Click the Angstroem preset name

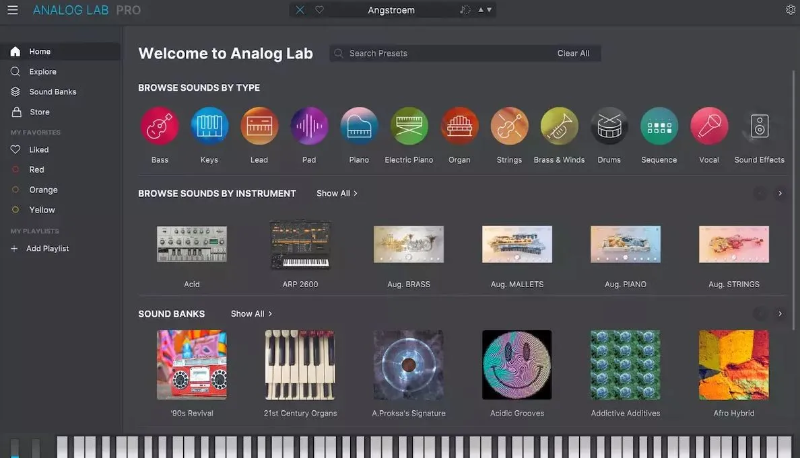coord(391,10)
